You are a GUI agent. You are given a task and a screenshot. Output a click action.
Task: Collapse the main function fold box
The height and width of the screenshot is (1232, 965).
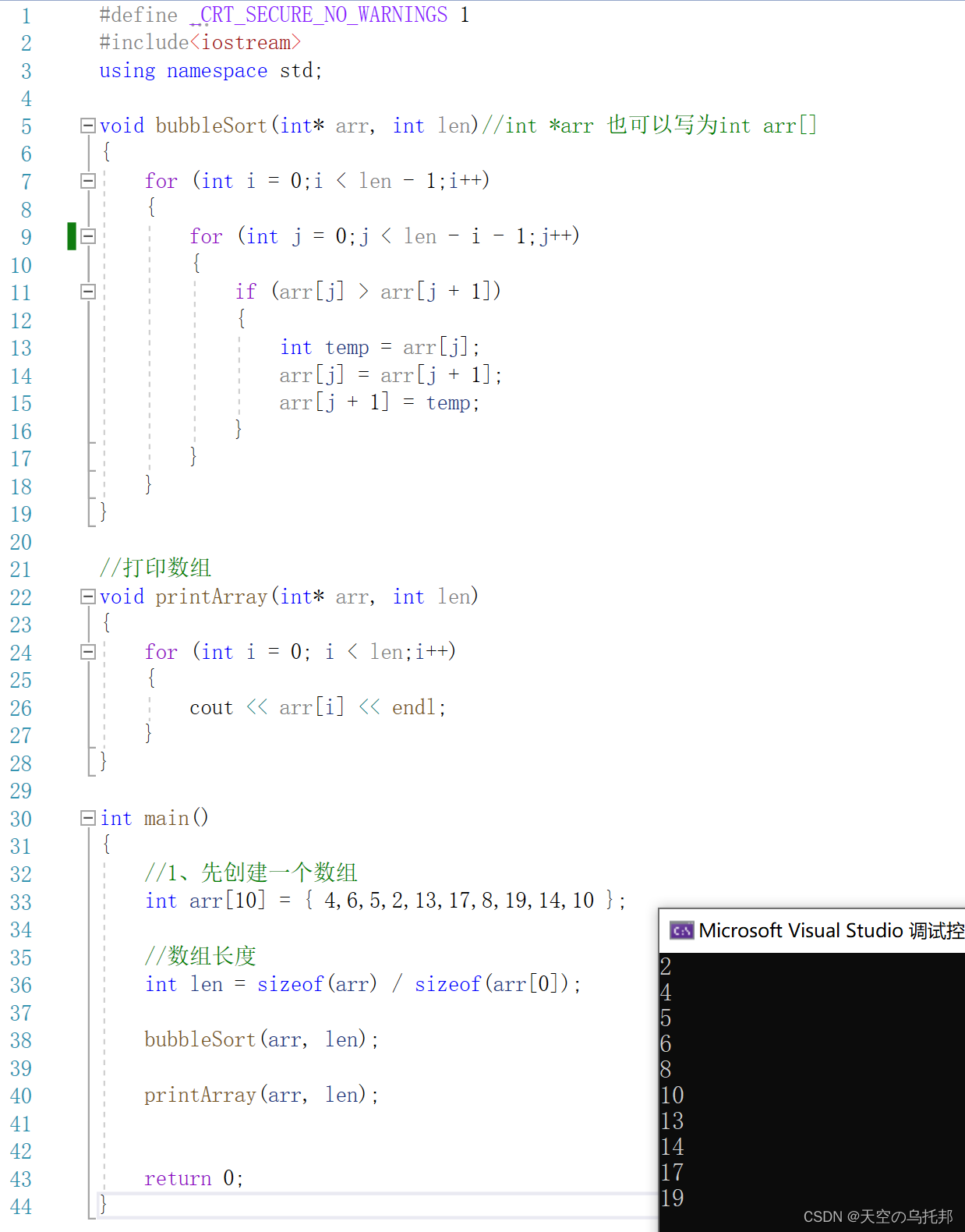click(88, 818)
